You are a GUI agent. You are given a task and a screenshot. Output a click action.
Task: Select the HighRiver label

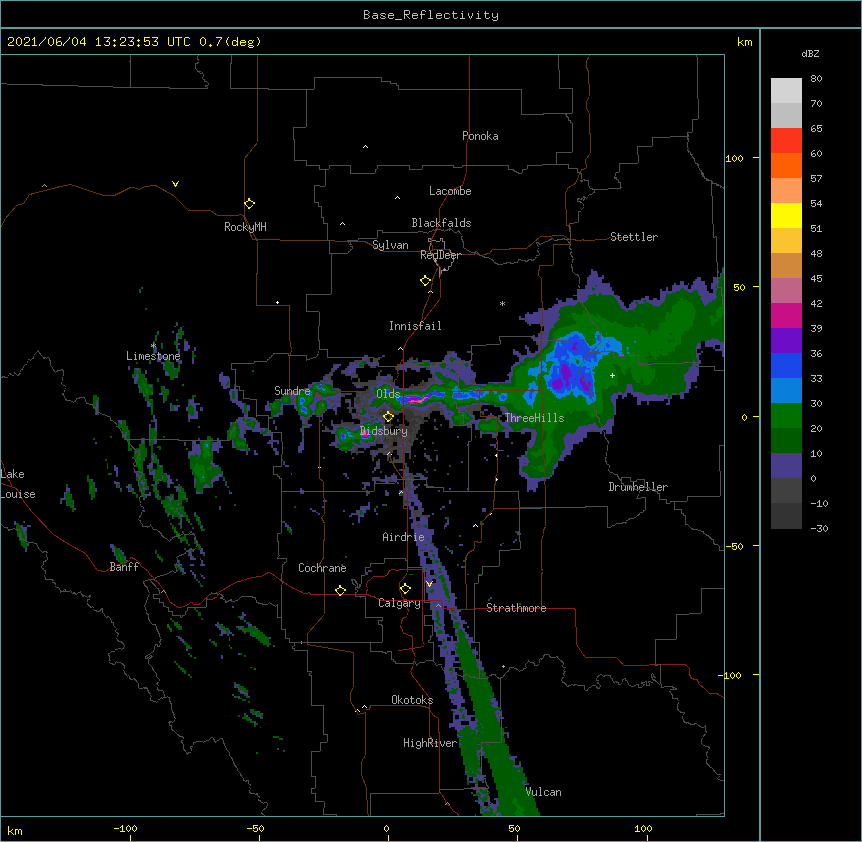click(430, 743)
